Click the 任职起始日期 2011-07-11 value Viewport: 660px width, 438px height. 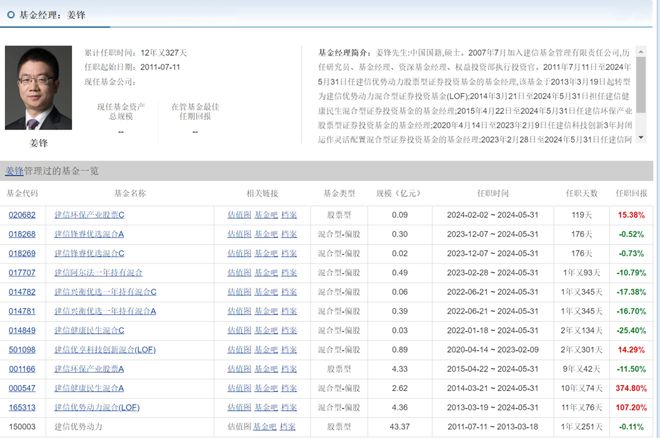pos(160,67)
